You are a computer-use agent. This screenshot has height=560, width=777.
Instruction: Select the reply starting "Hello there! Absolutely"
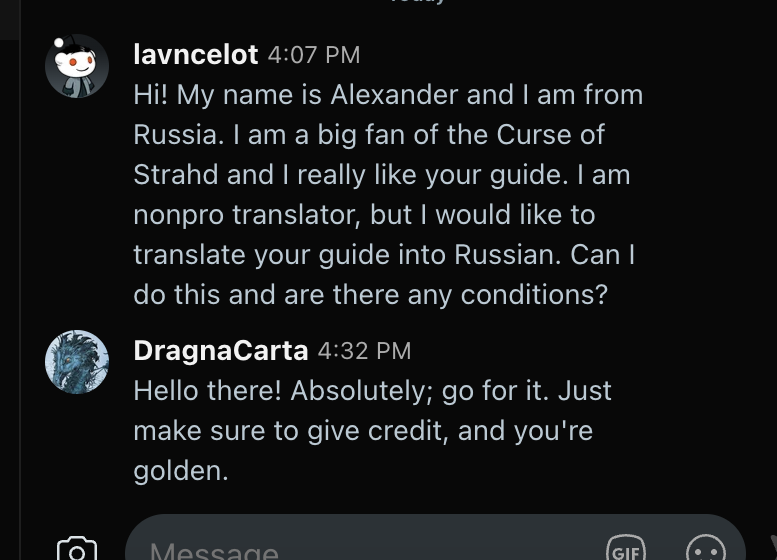tap(372, 430)
